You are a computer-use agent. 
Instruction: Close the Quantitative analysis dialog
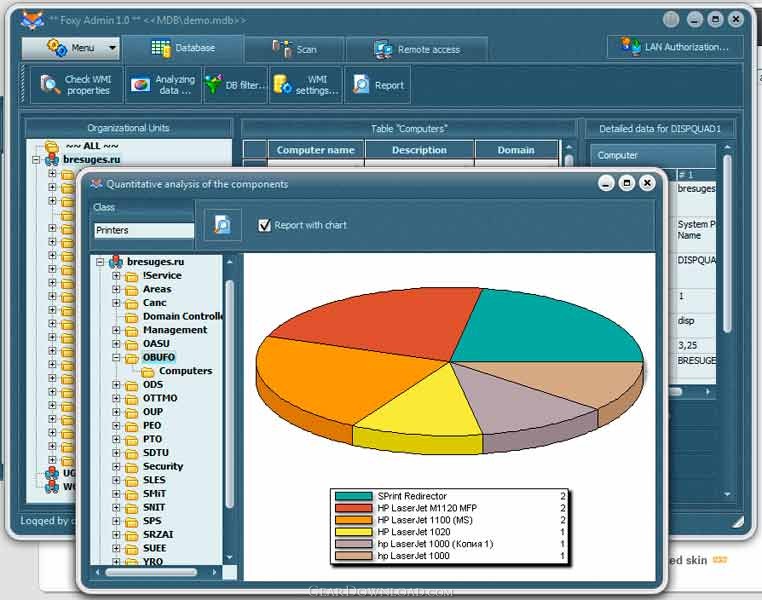tap(647, 183)
